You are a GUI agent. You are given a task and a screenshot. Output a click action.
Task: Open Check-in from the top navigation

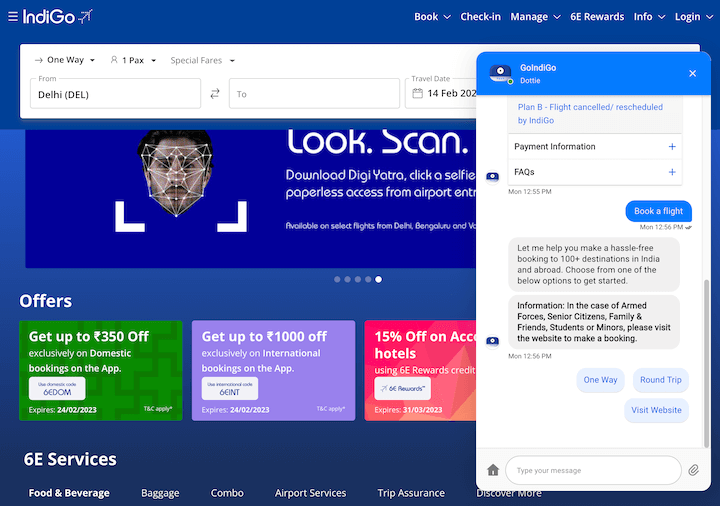click(480, 17)
